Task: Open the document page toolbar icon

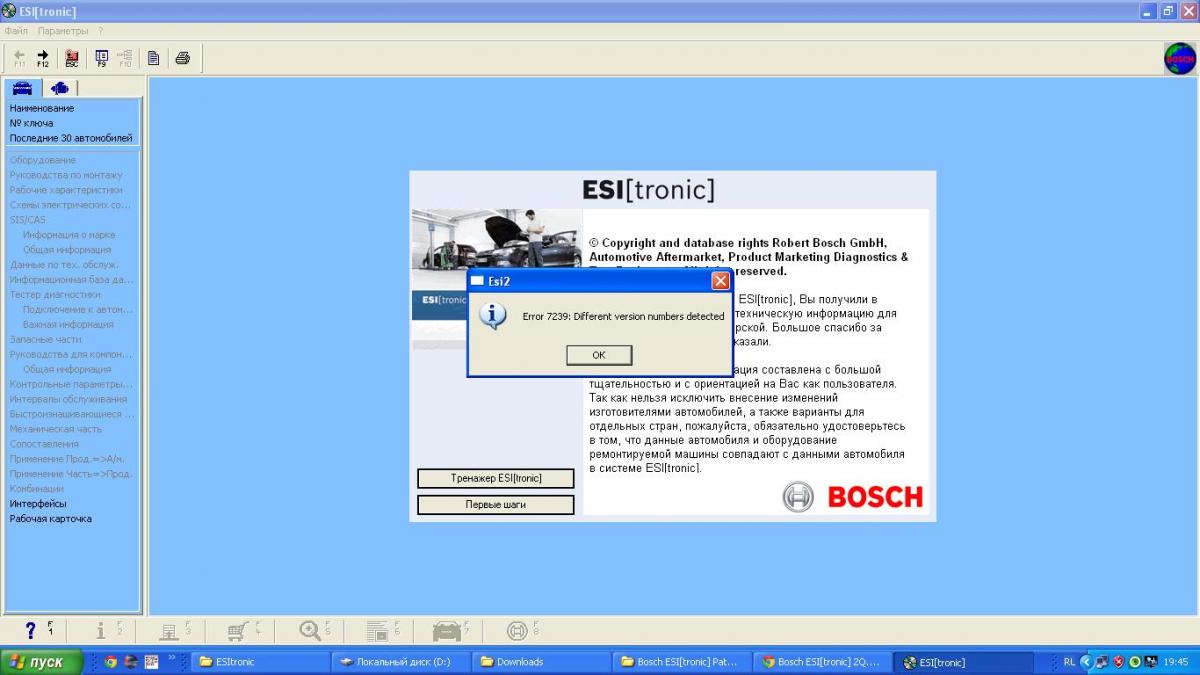Action: pyautogui.click(x=154, y=58)
